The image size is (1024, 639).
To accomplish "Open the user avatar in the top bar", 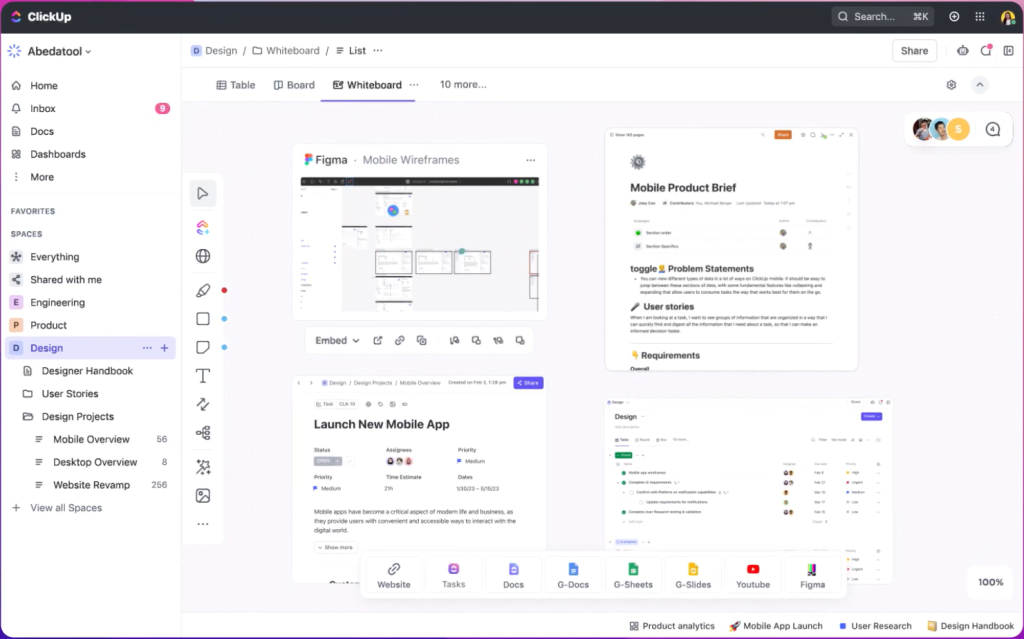I will (1008, 17).
